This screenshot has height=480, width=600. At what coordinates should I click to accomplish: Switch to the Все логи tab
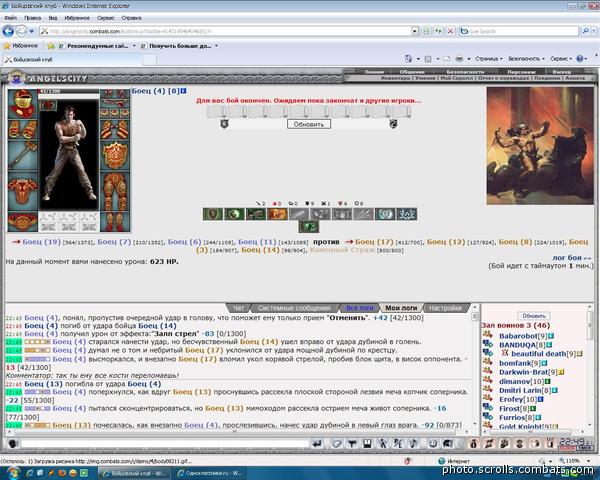tap(359, 308)
